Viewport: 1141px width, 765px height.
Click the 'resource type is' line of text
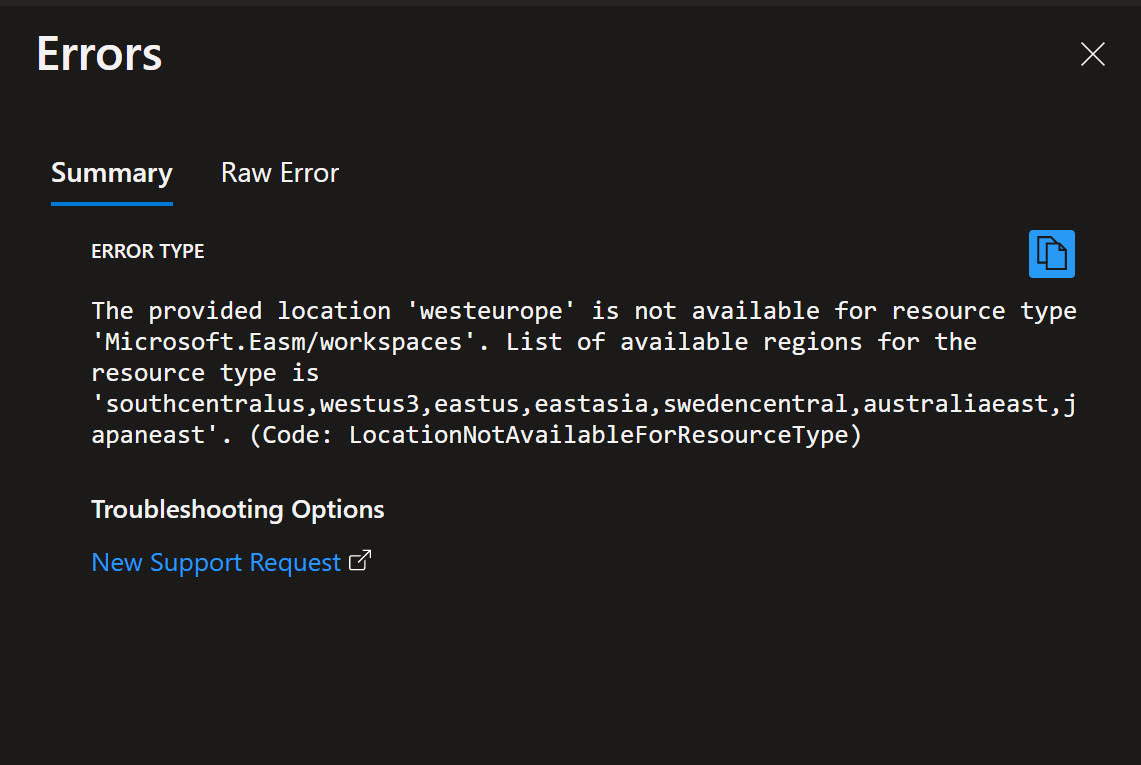tap(205, 373)
